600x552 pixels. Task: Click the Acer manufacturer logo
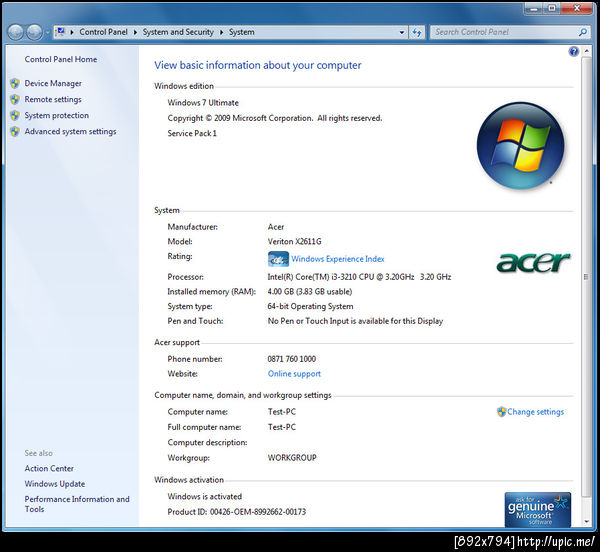pos(533,262)
